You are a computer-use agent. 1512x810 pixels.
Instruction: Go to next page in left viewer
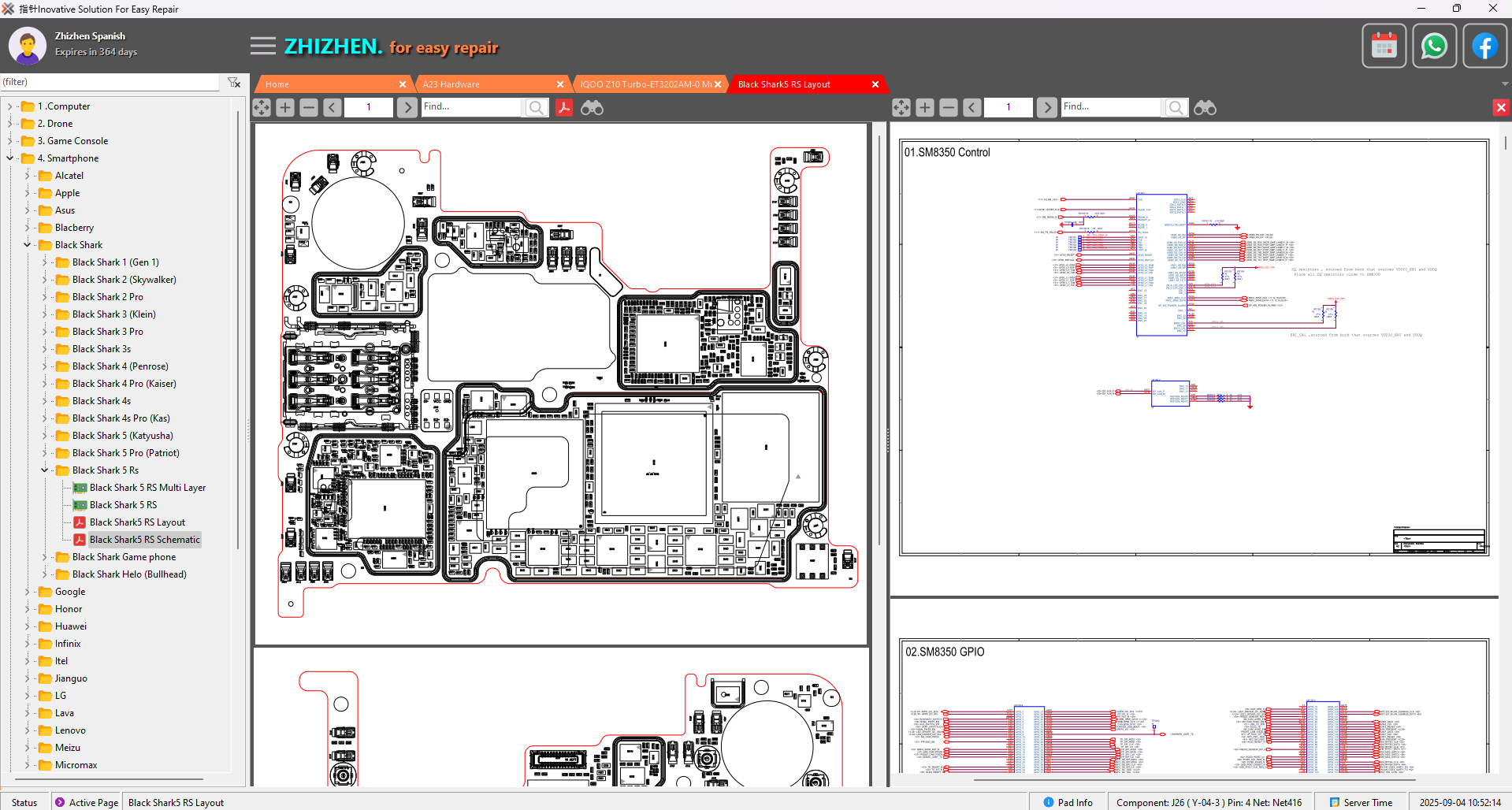407,107
